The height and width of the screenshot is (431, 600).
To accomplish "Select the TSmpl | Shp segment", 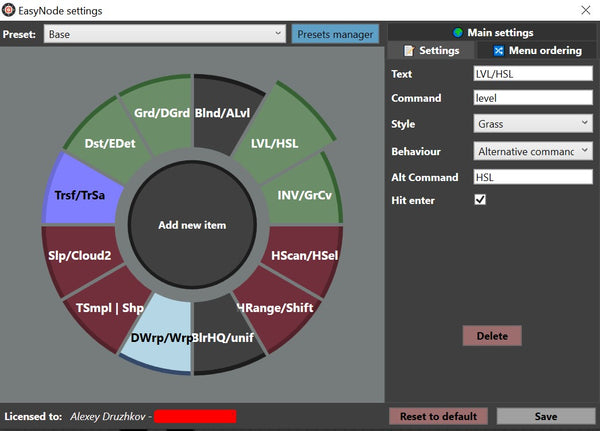I will (x=108, y=307).
